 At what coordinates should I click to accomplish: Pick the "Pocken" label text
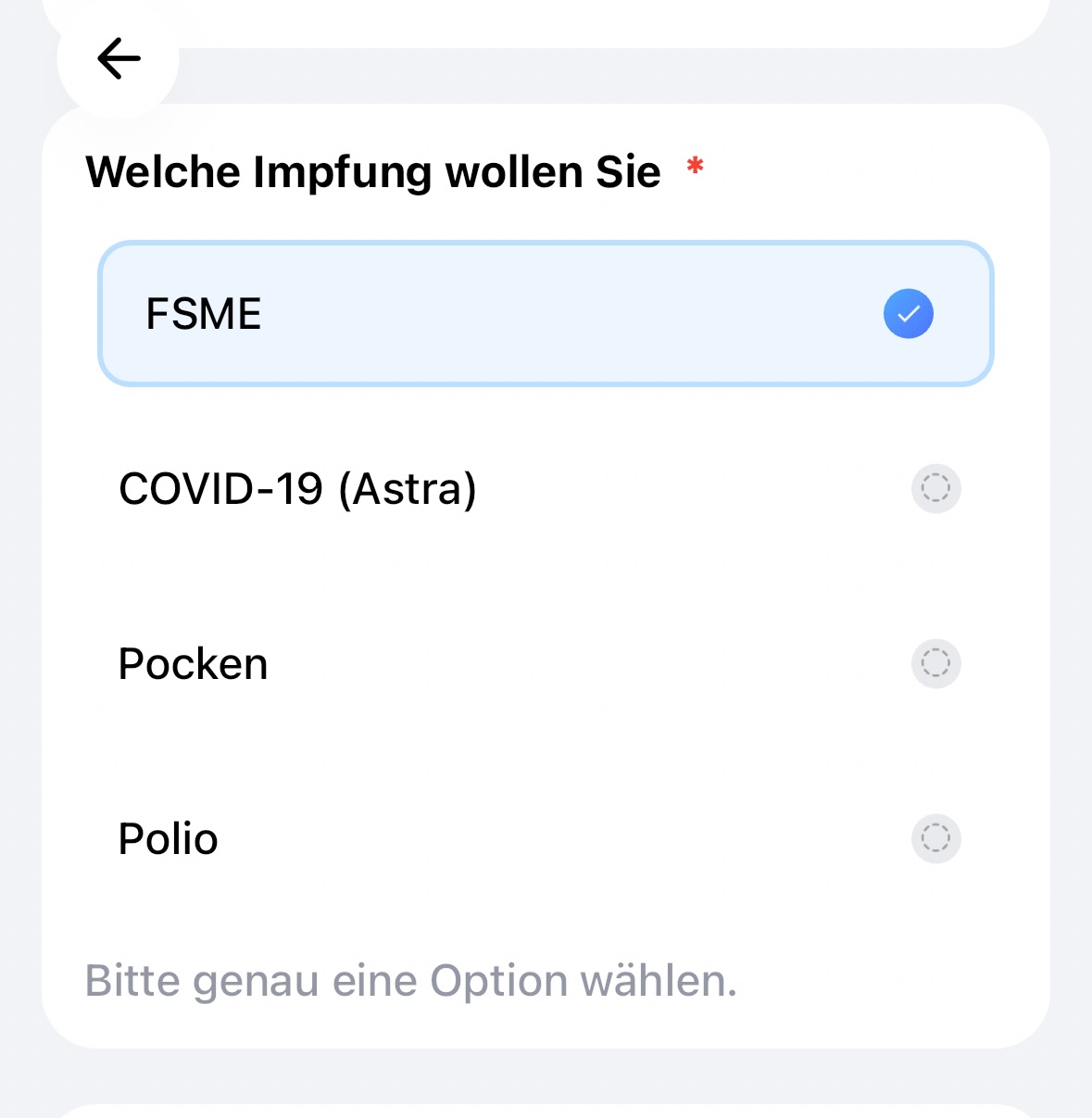coord(193,664)
